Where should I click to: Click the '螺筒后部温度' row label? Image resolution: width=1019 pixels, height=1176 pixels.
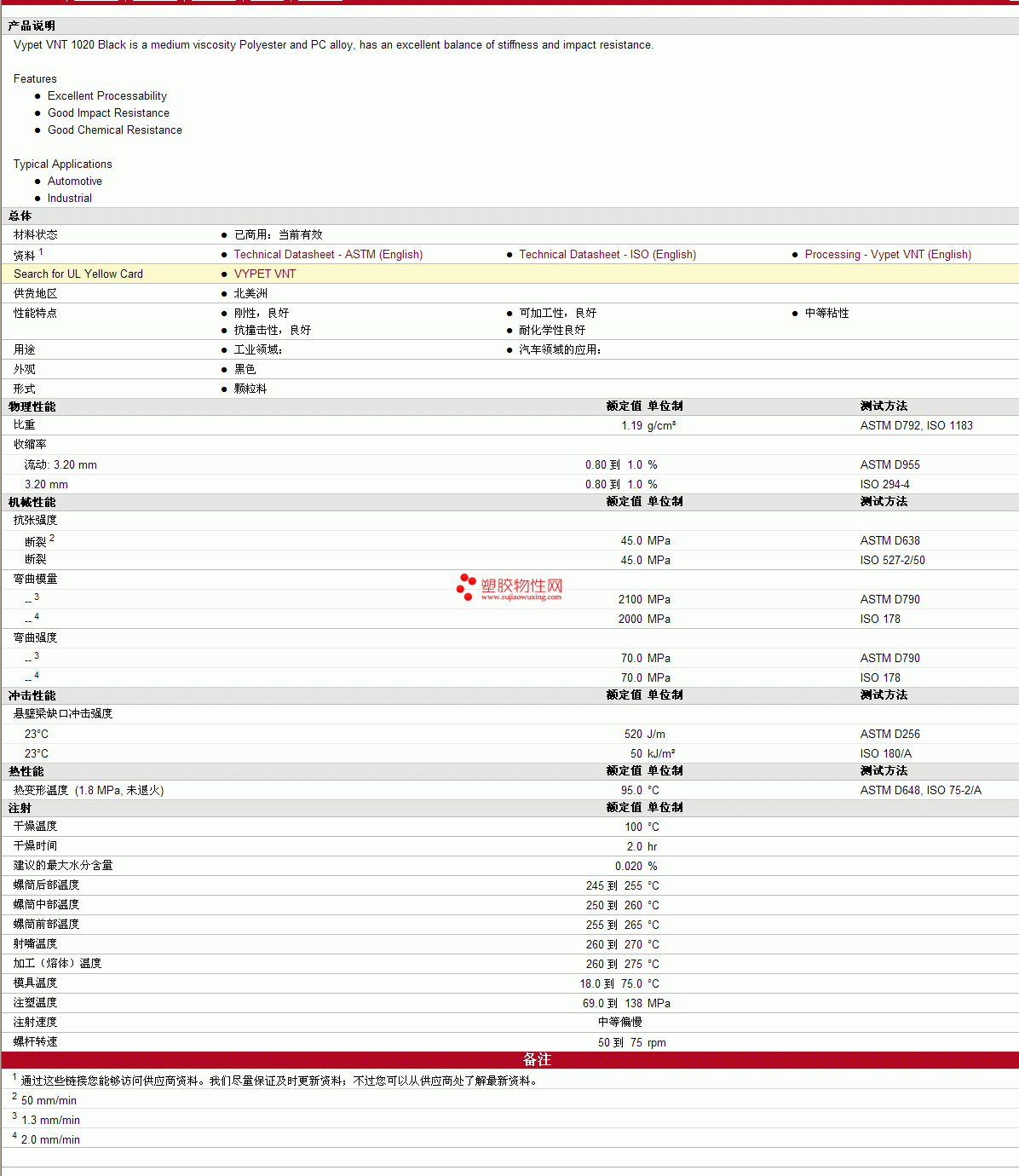(x=47, y=885)
